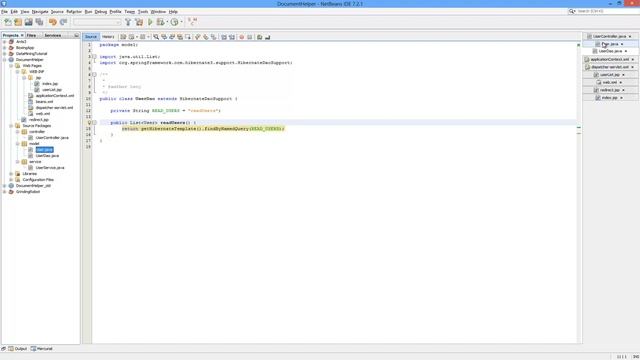The image size is (640, 360).
Task: Expand the Ants3 project node
Action: [x=4, y=42]
